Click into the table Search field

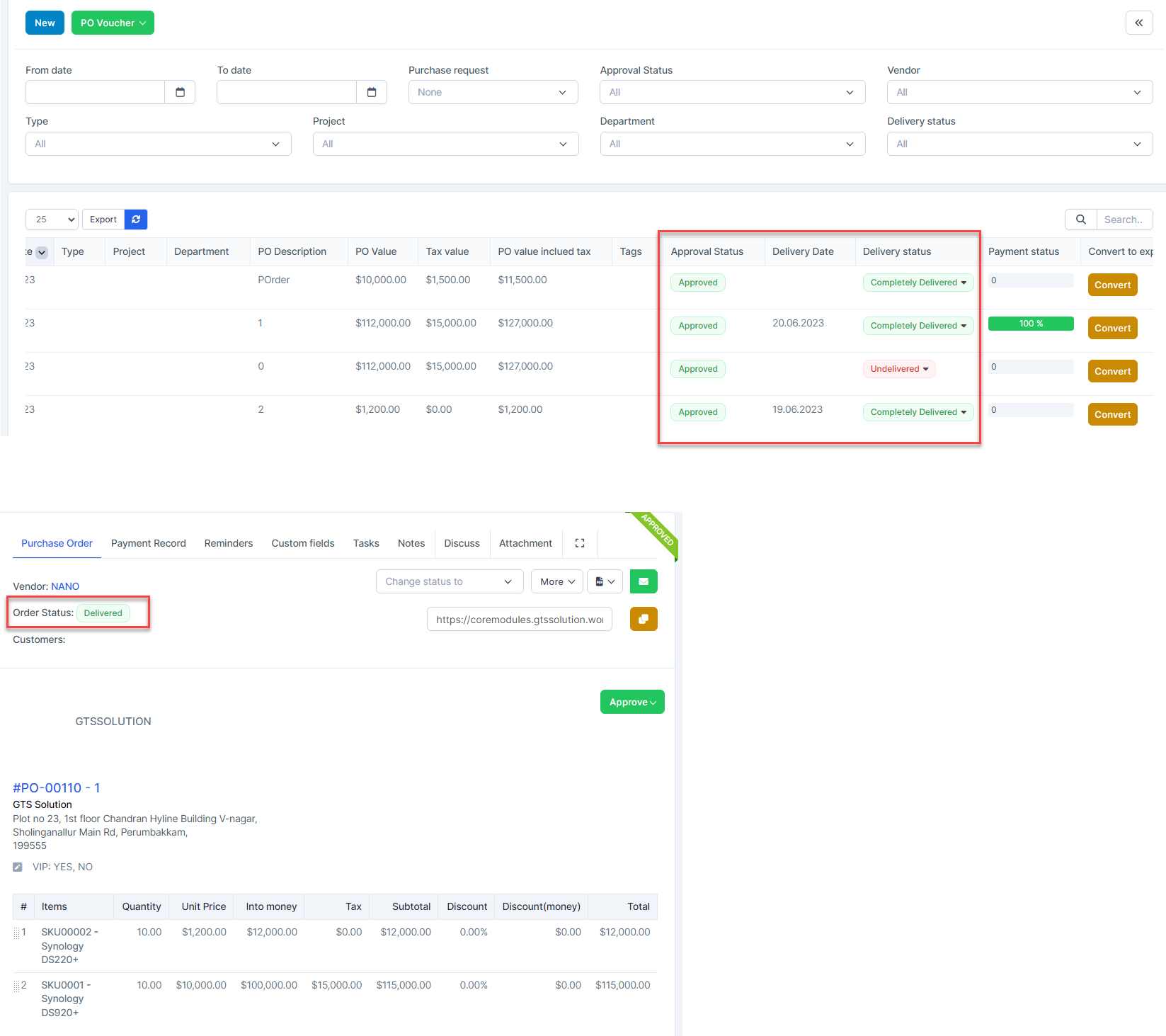point(1124,220)
